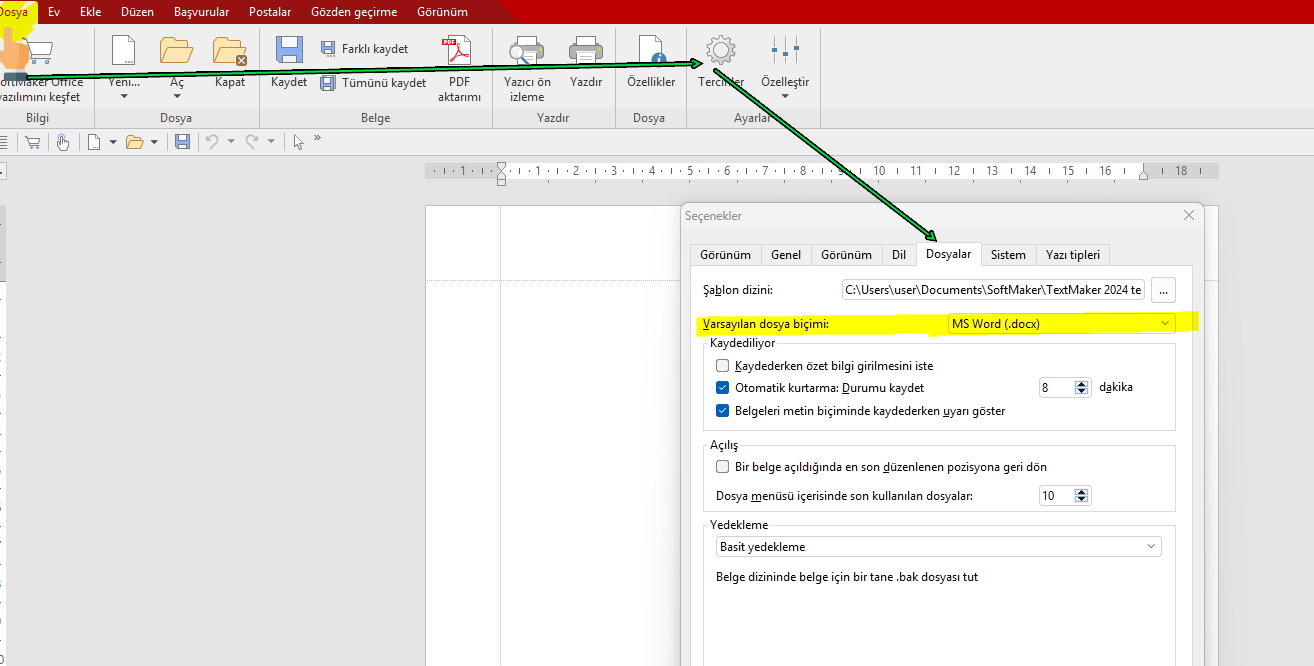Viewport: 1314px width, 666px height.
Task: Open Tercihler gear settings icon
Action: tap(720, 52)
